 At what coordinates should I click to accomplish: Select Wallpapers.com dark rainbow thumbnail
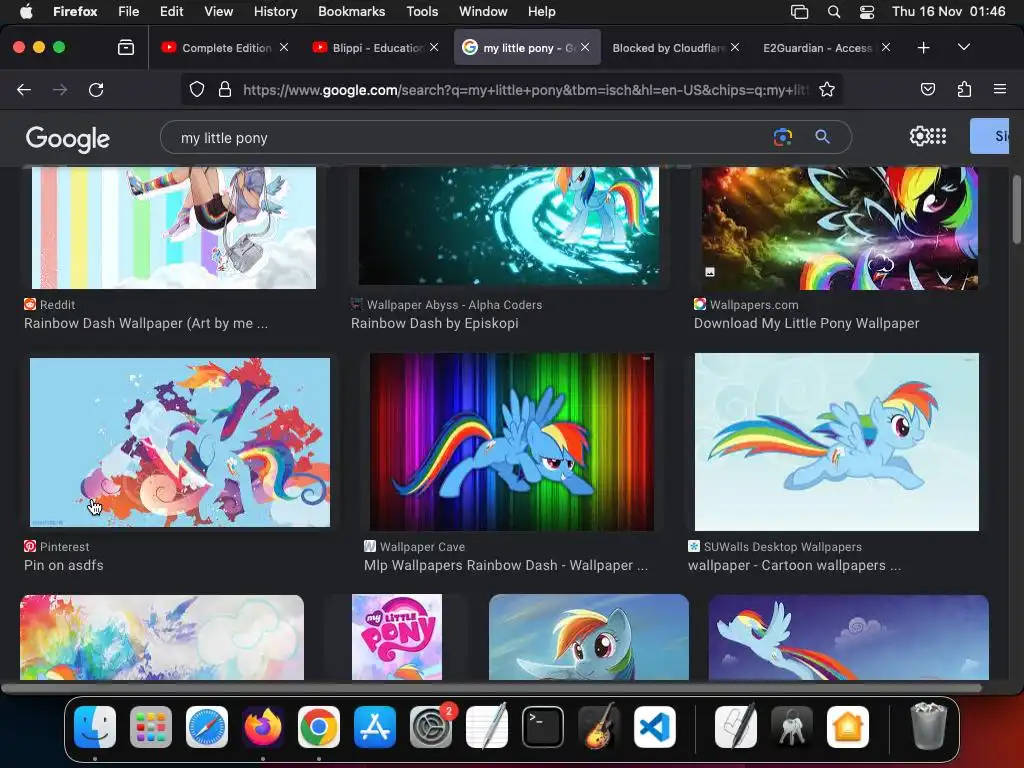(x=840, y=228)
